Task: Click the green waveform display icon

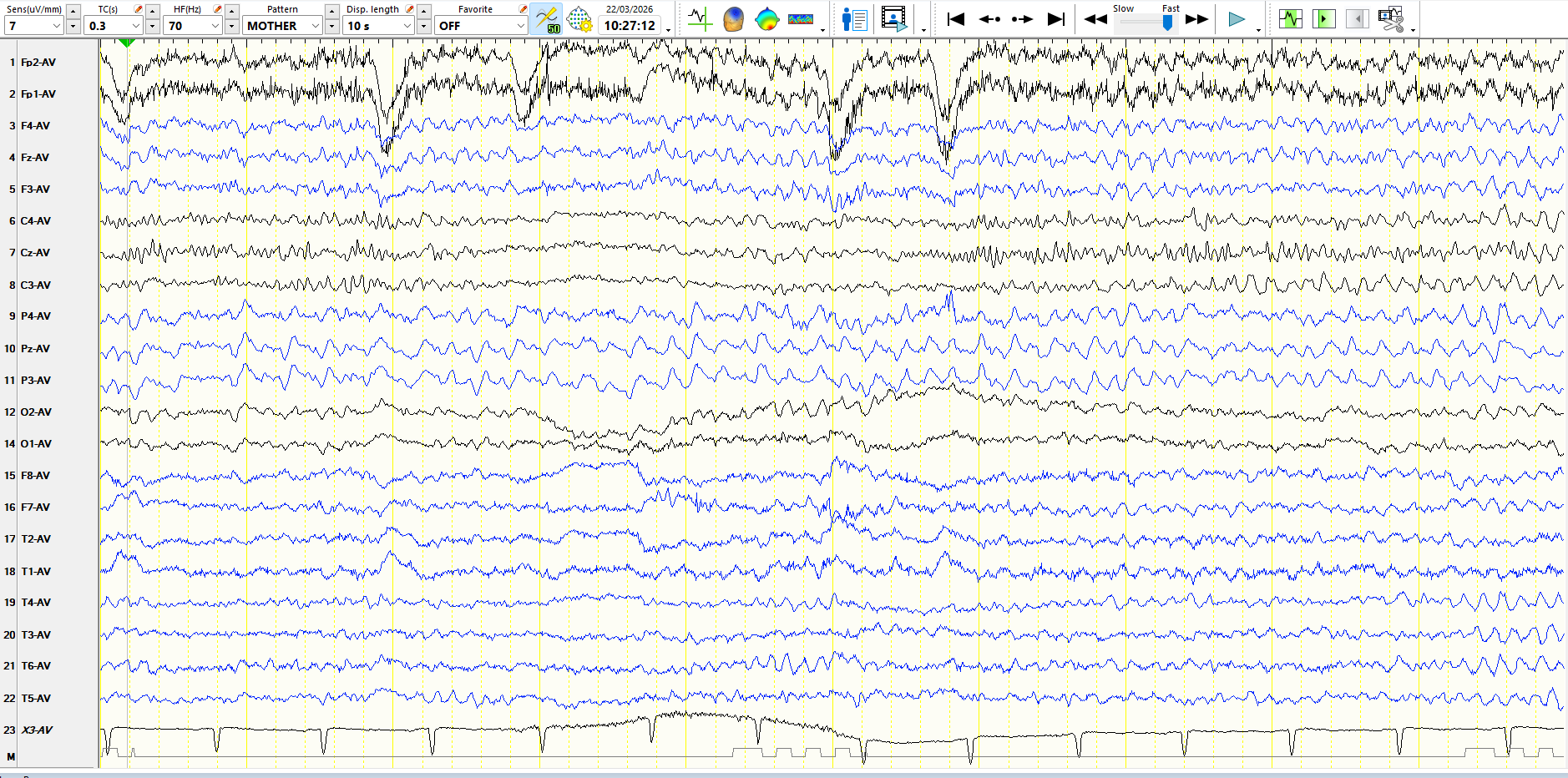Action: pyautogui.click(x=1291, y=18)
